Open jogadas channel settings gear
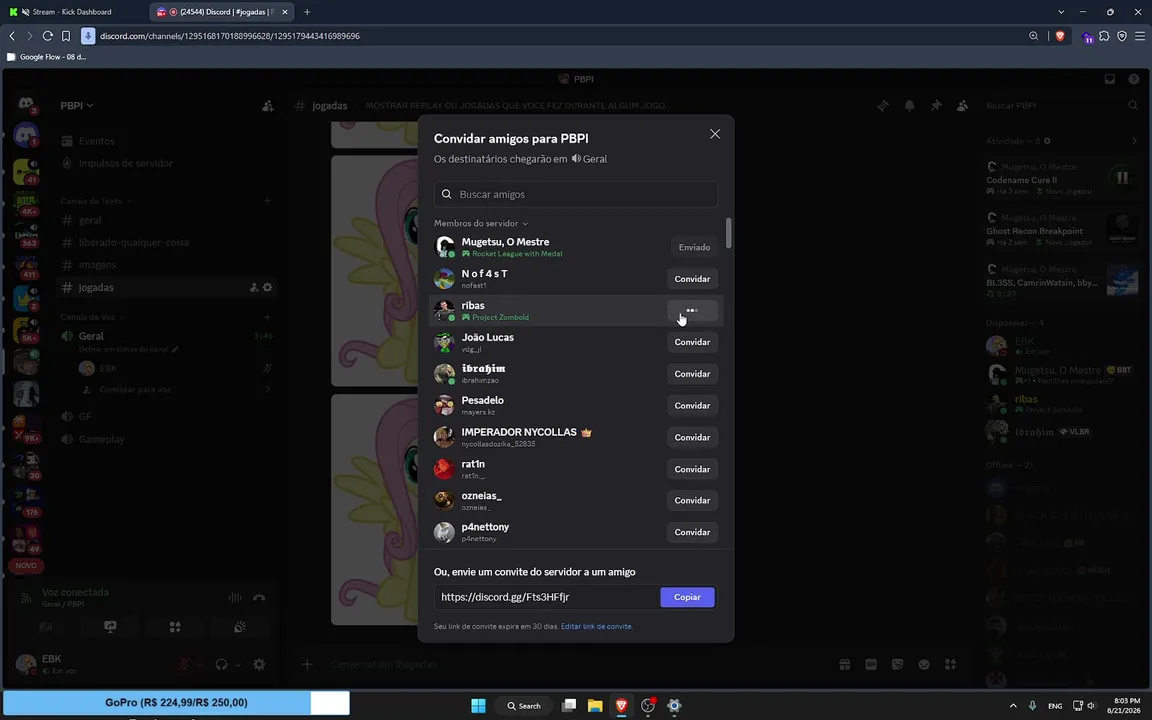Image resolution: width=1152 pixels, height=720 pixels. point(267,287)
